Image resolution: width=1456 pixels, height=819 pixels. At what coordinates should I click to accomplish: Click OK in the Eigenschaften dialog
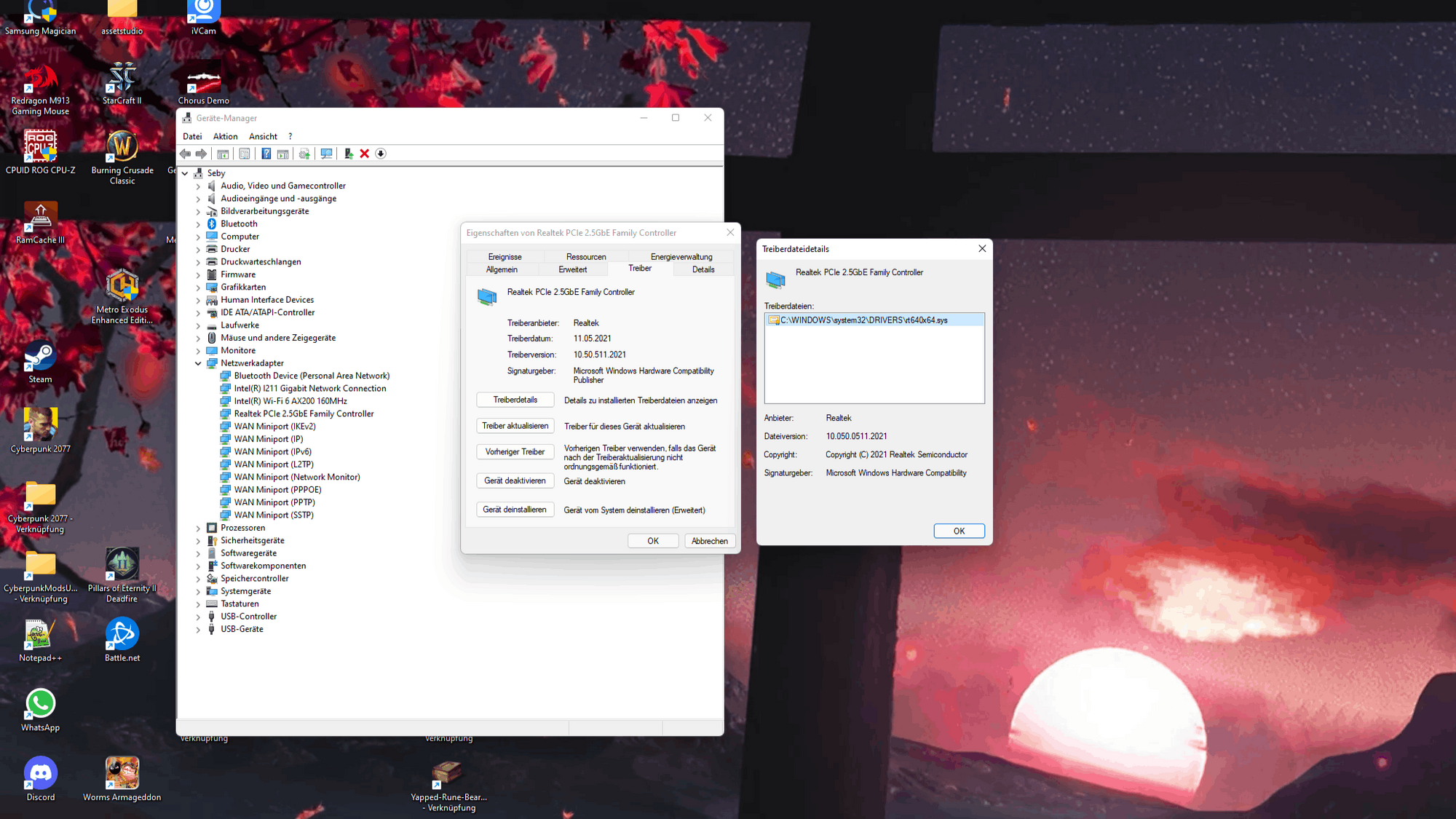[x=653, y=541]
